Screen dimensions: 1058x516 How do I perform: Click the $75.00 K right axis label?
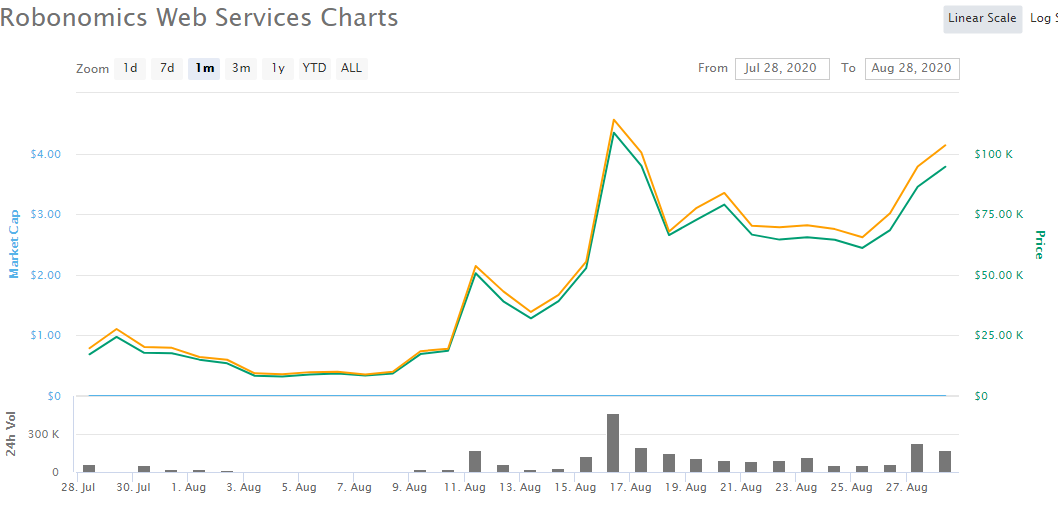pyautogui.click(x=999, y=214)
